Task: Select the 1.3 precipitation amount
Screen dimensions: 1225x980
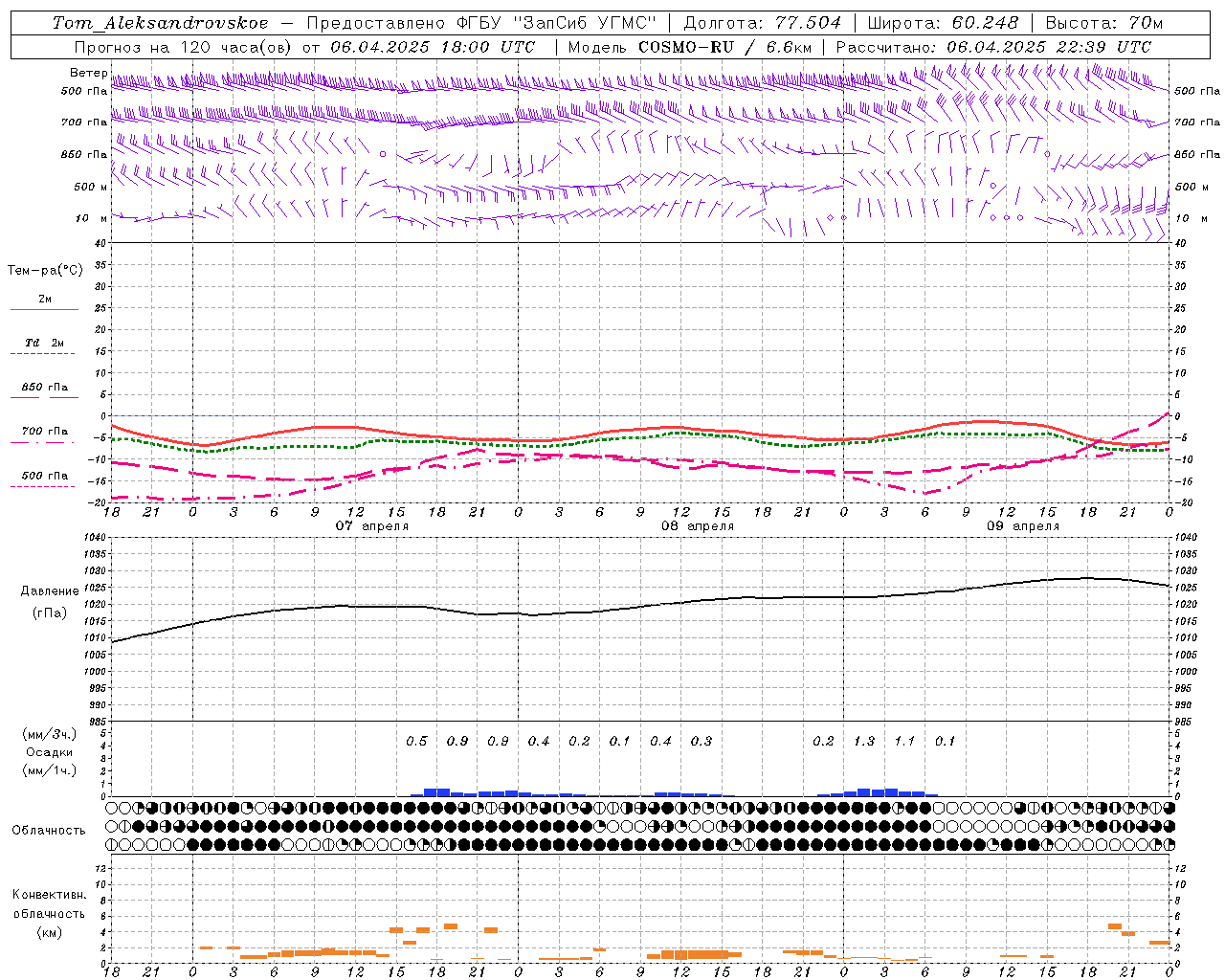Action: coord(864,741)
